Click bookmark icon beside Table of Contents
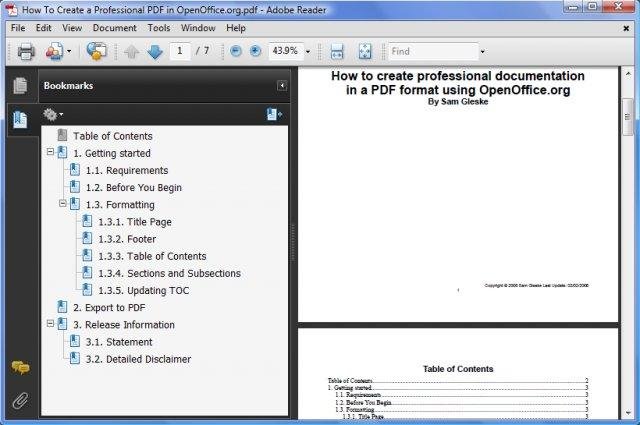Screen dimensions: 640x425 pos(62,135)
